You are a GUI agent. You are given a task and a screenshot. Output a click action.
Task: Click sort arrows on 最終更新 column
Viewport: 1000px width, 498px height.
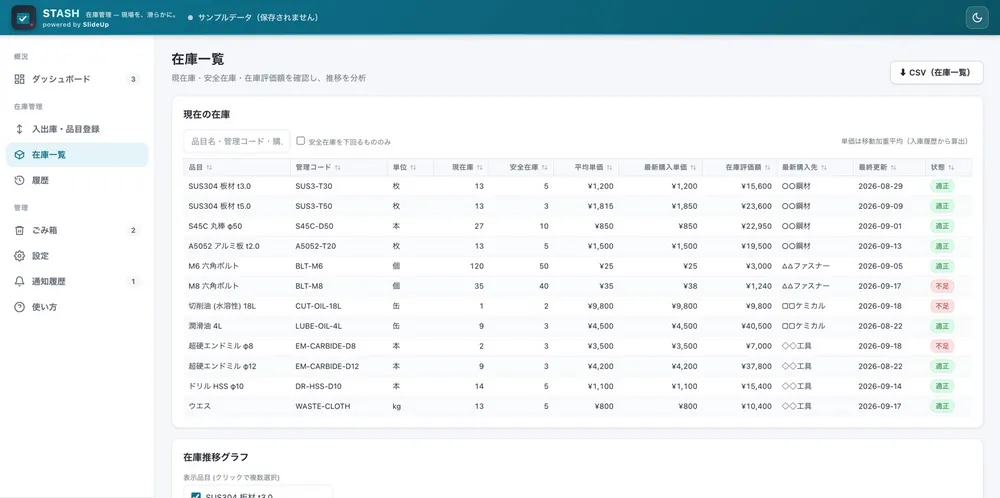pos(893,167)
